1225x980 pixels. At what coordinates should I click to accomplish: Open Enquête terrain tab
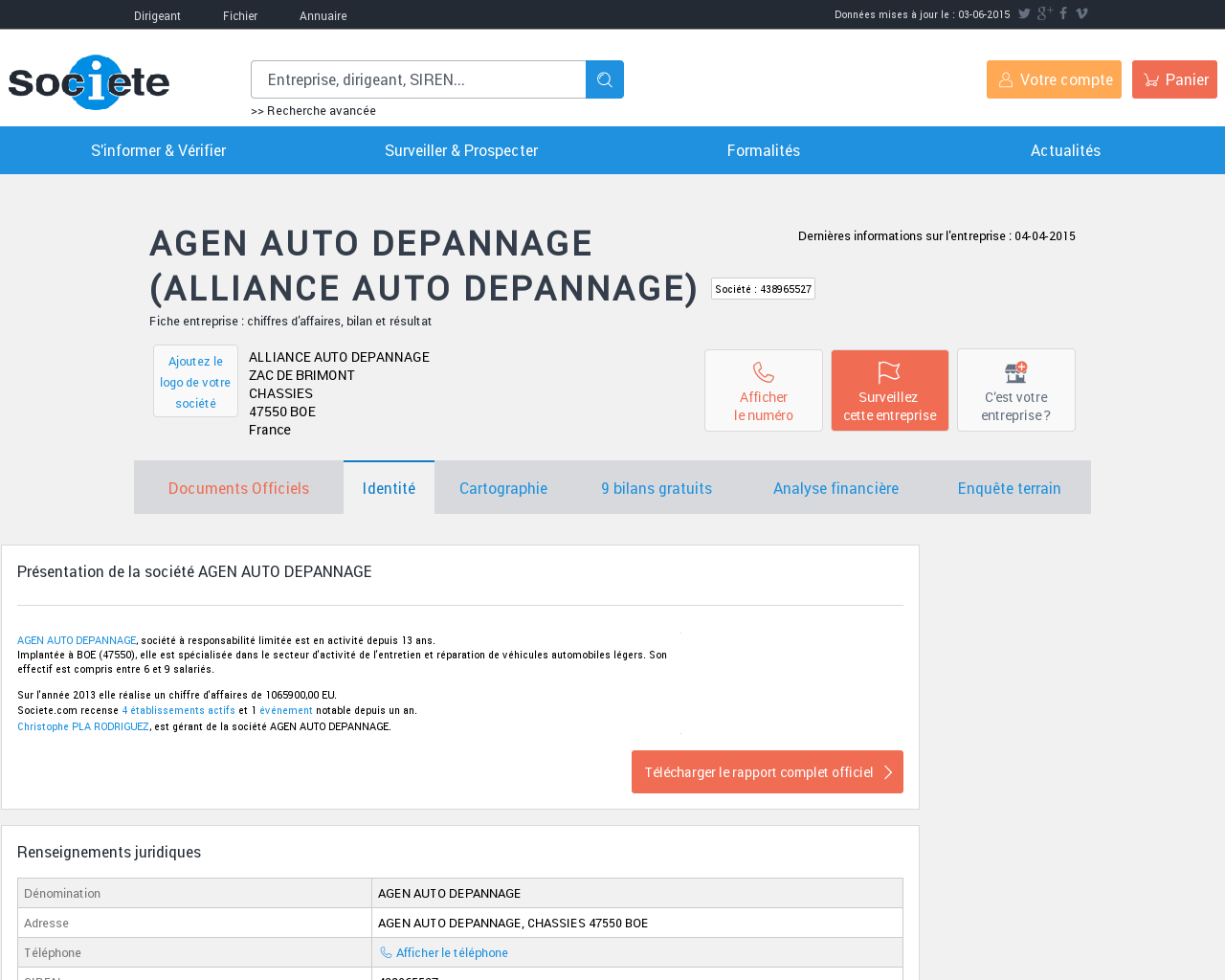(x=1009, y=488)
